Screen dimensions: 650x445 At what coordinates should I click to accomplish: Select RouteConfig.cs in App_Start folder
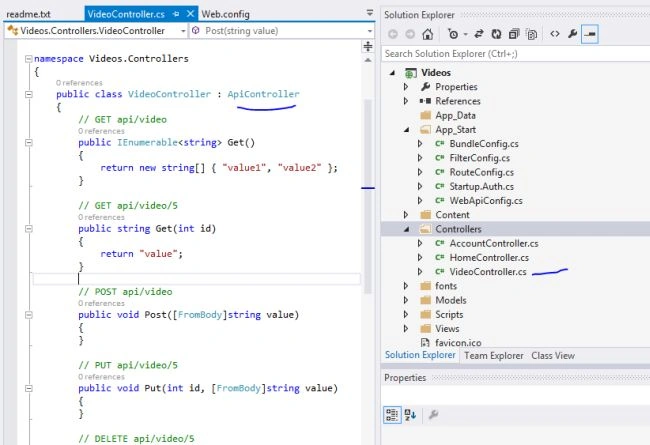coord(481,172)
